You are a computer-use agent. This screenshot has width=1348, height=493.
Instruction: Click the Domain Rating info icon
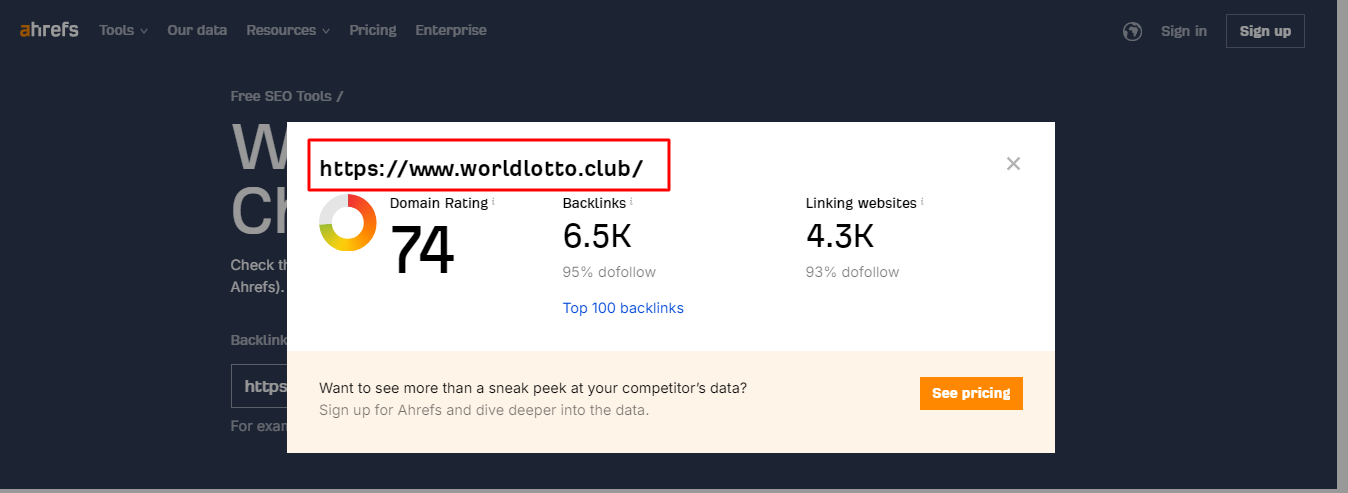pyautogui.click(x=493, y=202)
